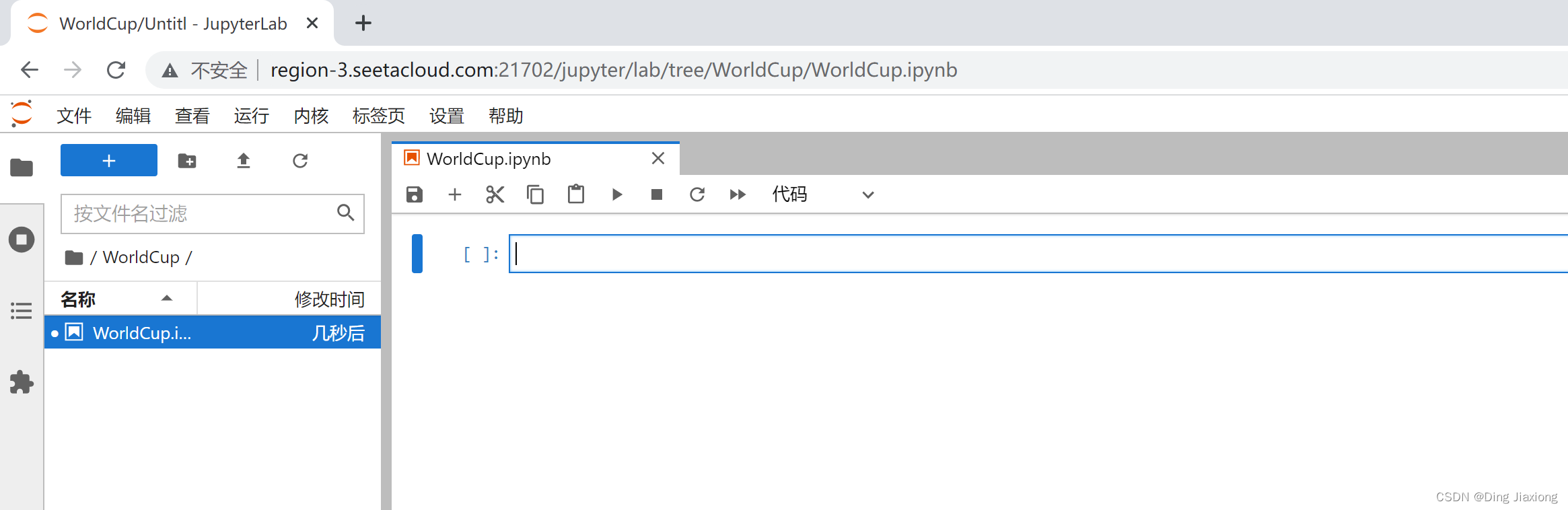Click the filter files by name field
The image size is (1568, 510).
click(x=213, y=214)
